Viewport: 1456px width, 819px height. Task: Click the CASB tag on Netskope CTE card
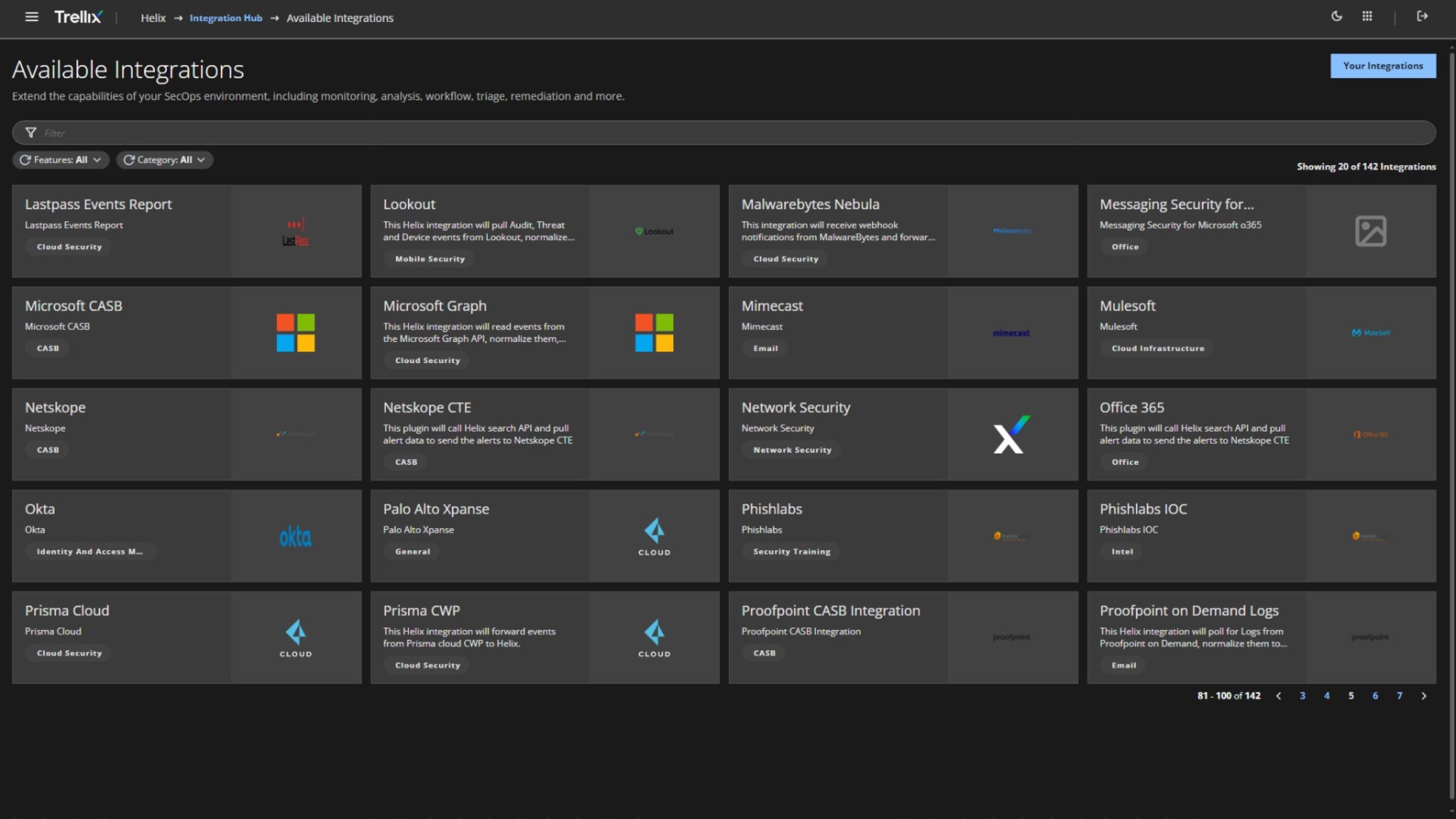pos(406,462)
